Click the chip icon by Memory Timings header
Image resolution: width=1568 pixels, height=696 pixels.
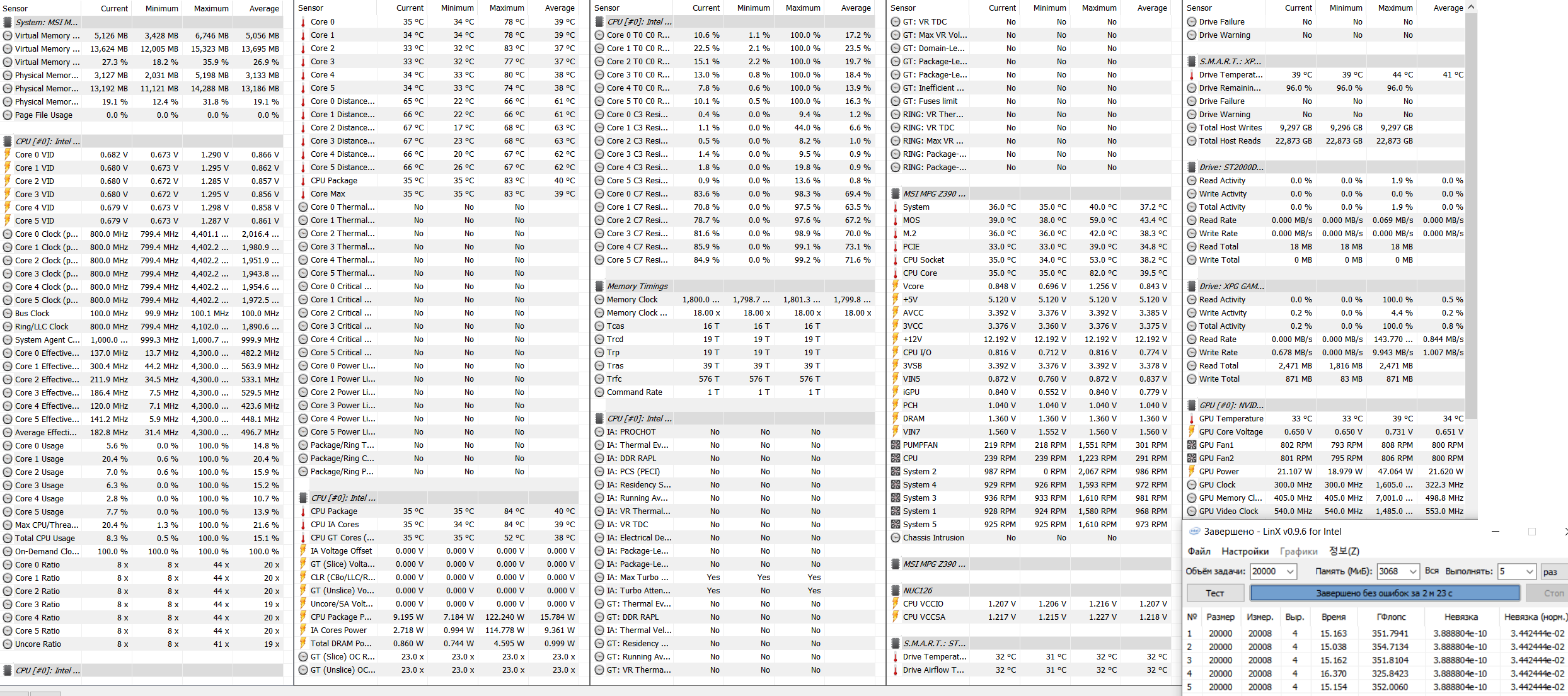tap(599, 286)
